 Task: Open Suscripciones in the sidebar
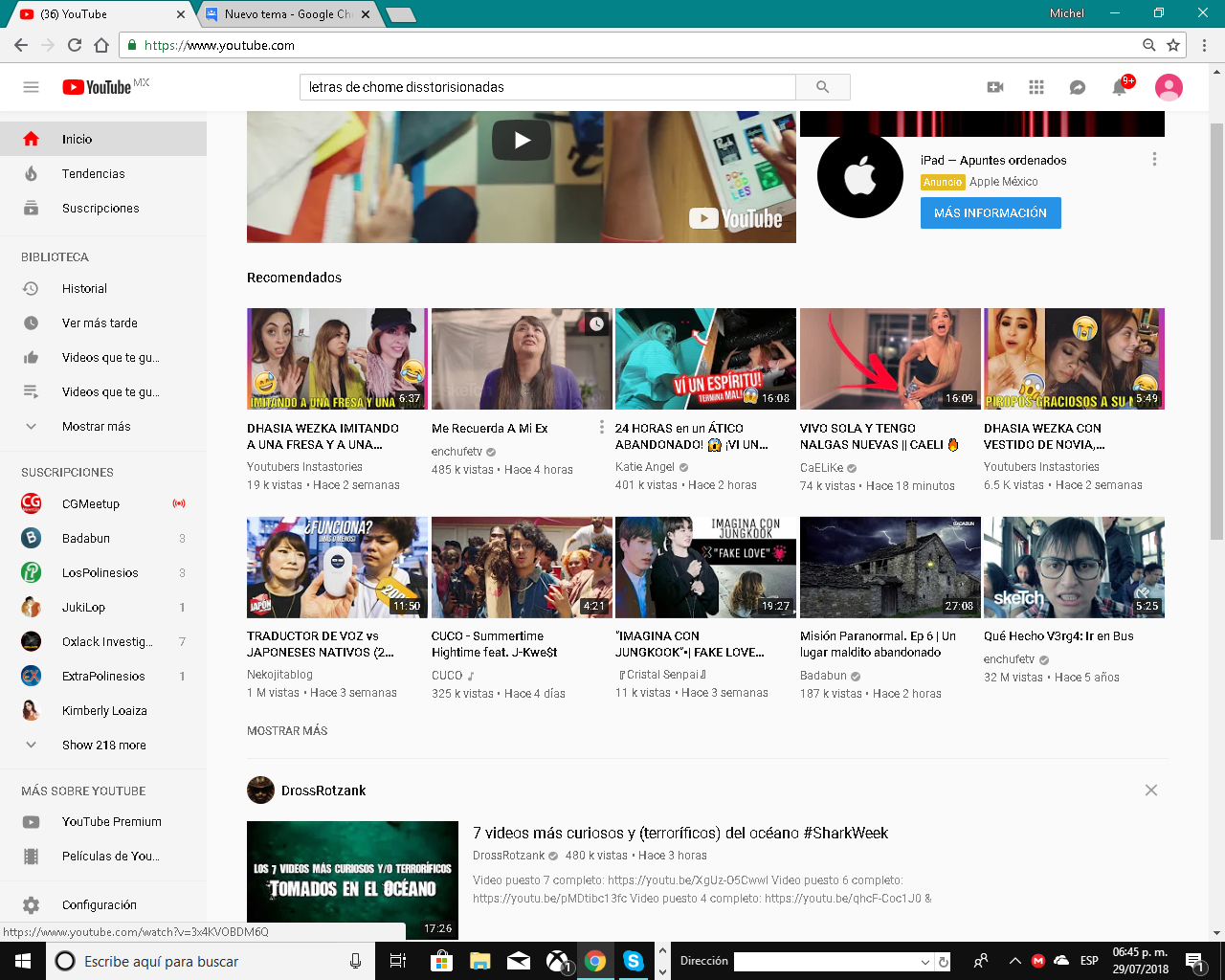(x=103, y=209)
